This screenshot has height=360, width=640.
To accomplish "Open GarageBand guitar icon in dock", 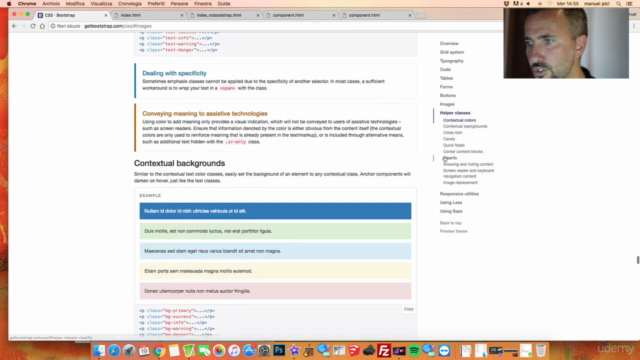I will (309, 351).
